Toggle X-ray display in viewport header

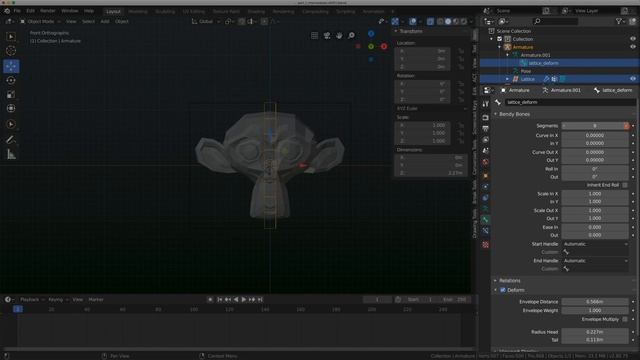[430, 21]
